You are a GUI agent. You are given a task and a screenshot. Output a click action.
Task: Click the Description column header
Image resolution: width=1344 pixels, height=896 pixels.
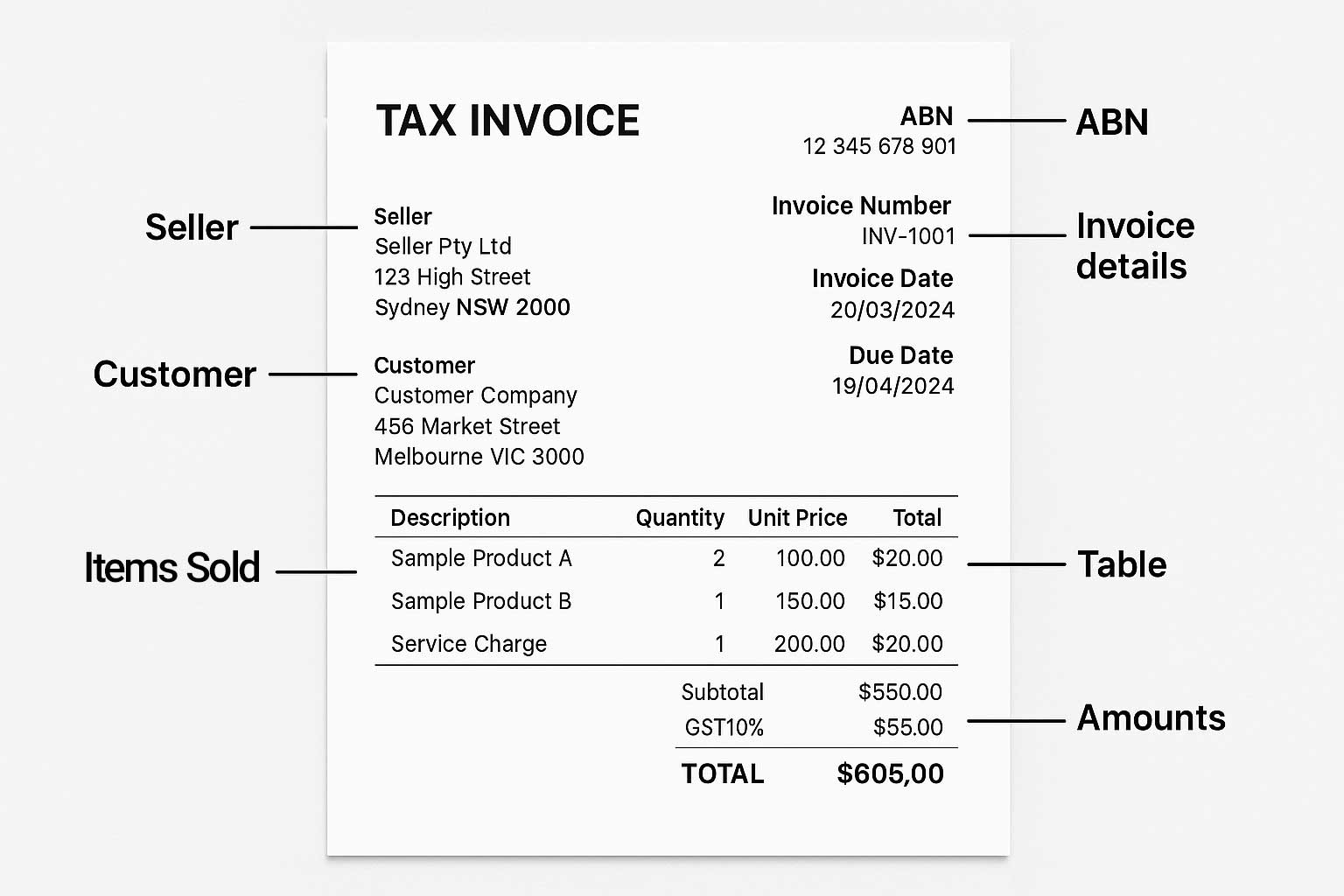pos(450,518)
